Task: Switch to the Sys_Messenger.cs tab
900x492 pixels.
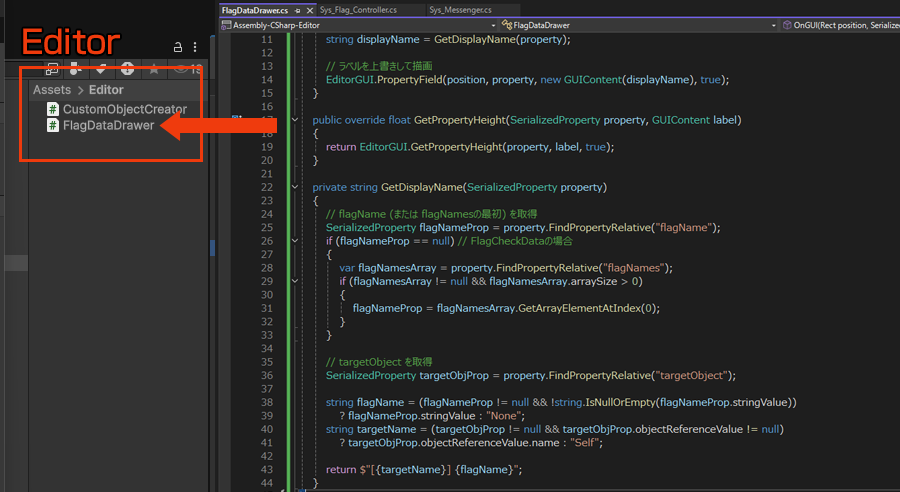Action: tap(460, 9)
